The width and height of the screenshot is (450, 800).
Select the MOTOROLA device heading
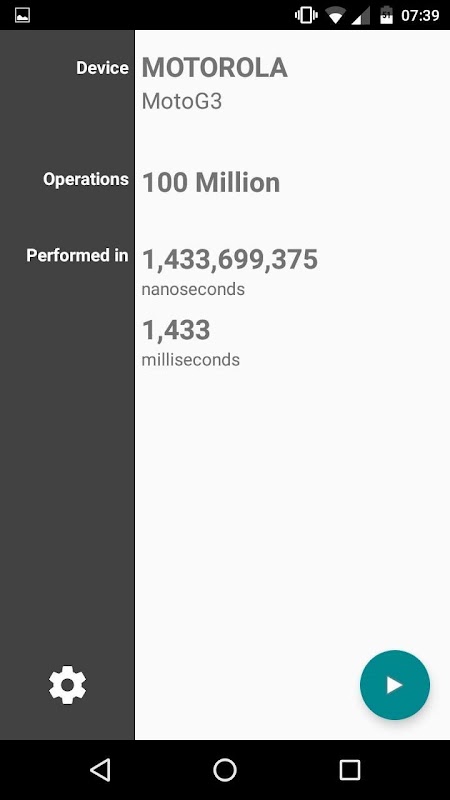tap(214, 68)
